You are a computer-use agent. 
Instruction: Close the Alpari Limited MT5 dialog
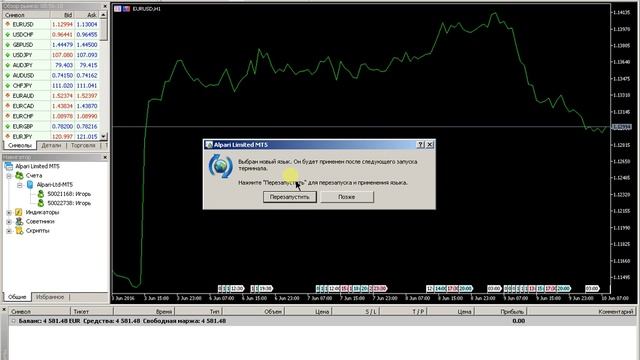click(429, 144)
